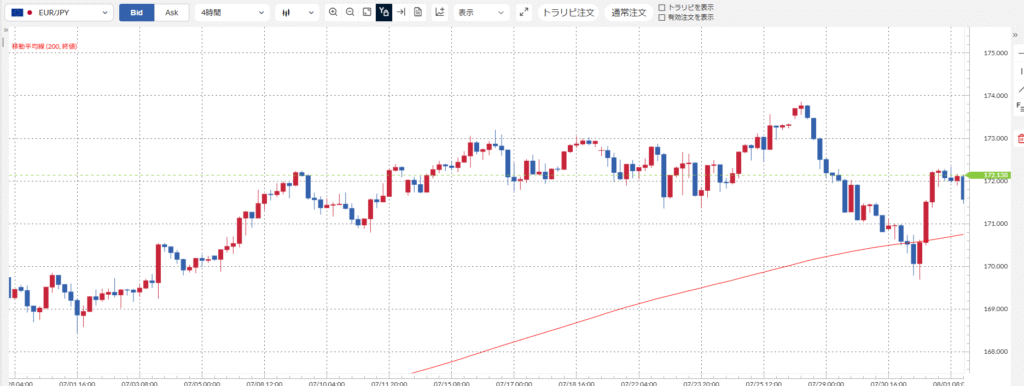Click the fit chart to screen icon

367,12
